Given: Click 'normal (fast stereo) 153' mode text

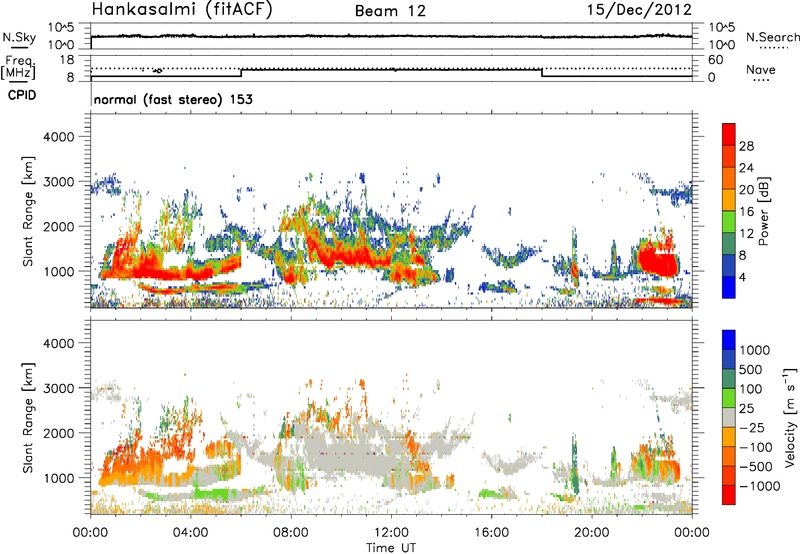Looking at the screenshot, I should coord(173,99).
